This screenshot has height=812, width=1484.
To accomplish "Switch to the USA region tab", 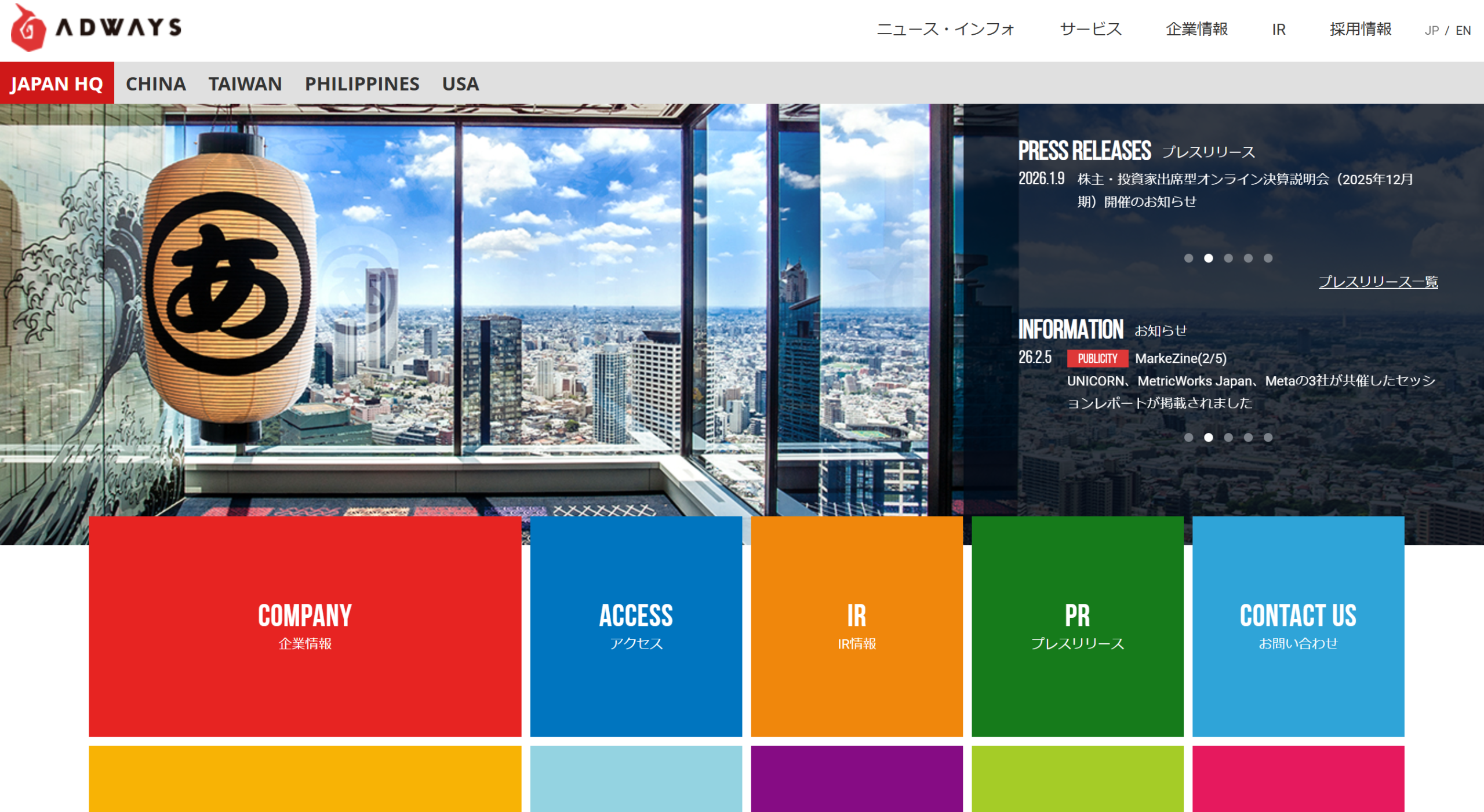I will point(460,84).
